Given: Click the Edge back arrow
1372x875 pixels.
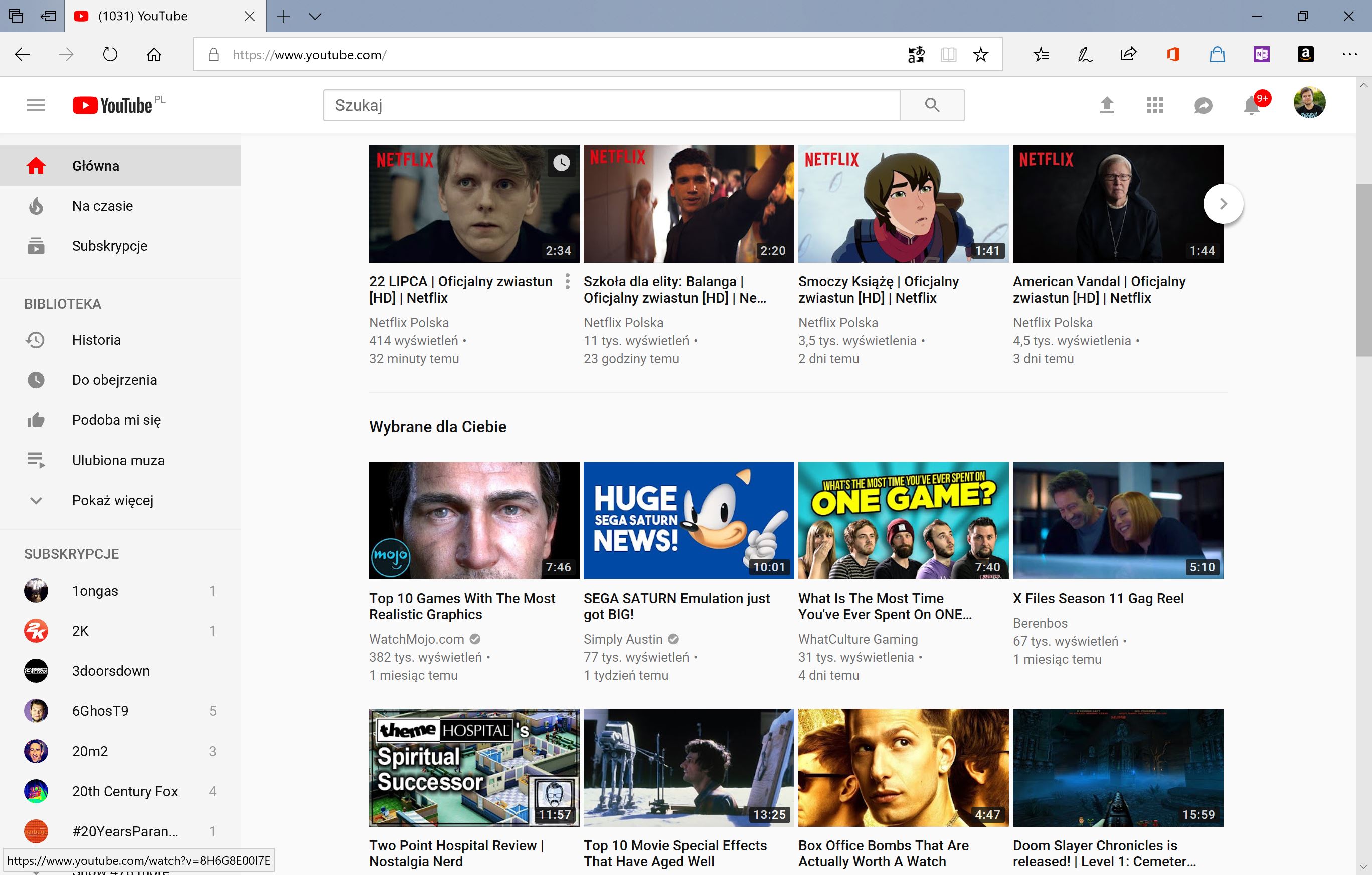Looking at the screenshot, I should (22, 55).
